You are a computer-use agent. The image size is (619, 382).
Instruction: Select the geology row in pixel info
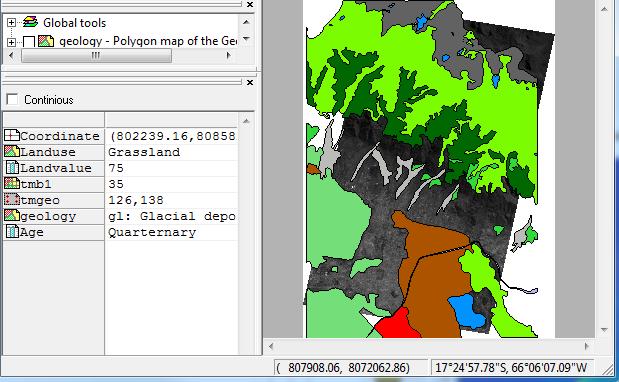click(x=120, y=216)
